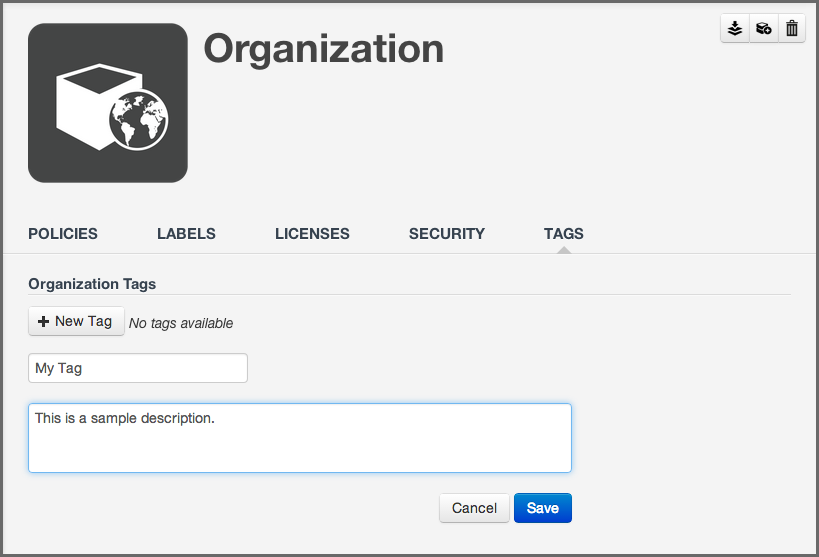819x557 pixels.
Task: Click the tag name field containing My Tag
Action: pyautogui.click(x=138, y=368)
